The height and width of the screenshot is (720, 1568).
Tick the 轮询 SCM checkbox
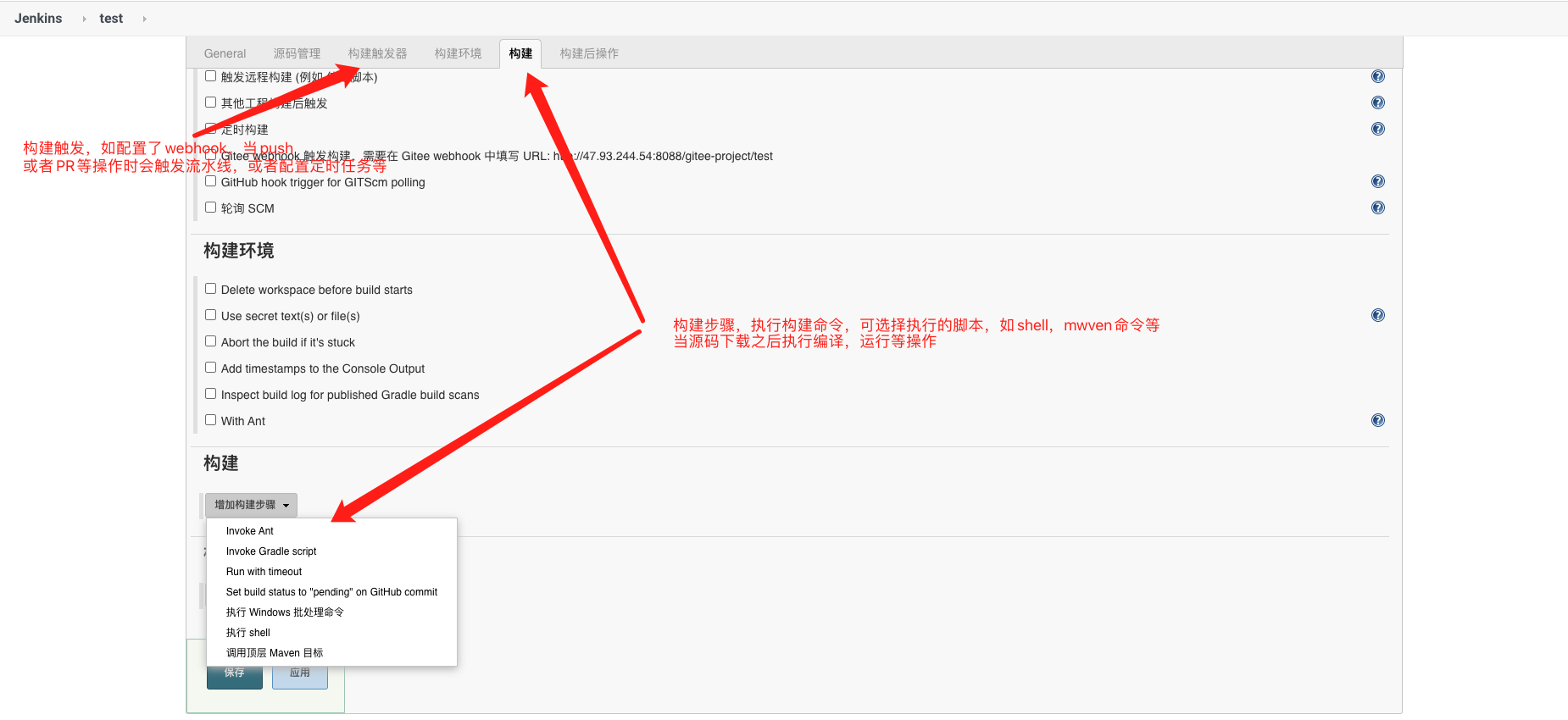(210, 208)
